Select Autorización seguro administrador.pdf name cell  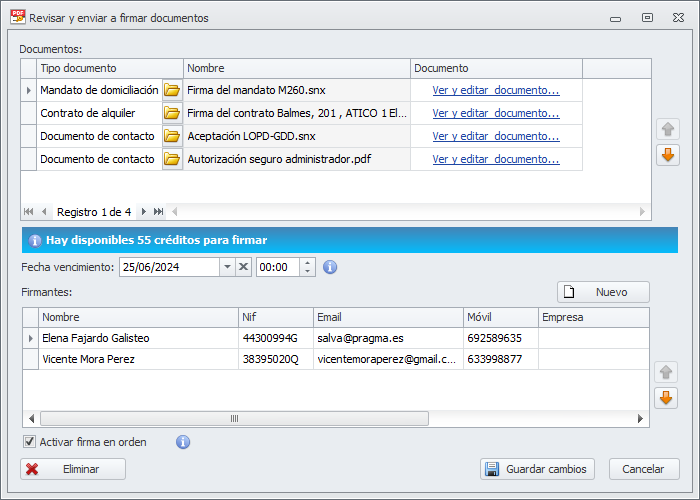[297, 159]
